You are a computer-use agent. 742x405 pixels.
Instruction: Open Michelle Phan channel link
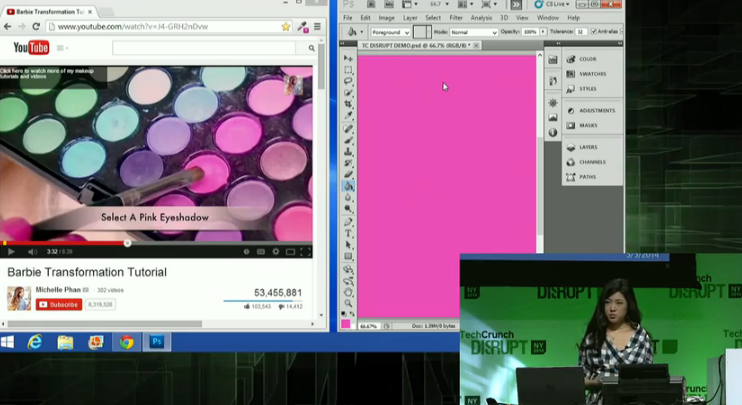[58, 290]
